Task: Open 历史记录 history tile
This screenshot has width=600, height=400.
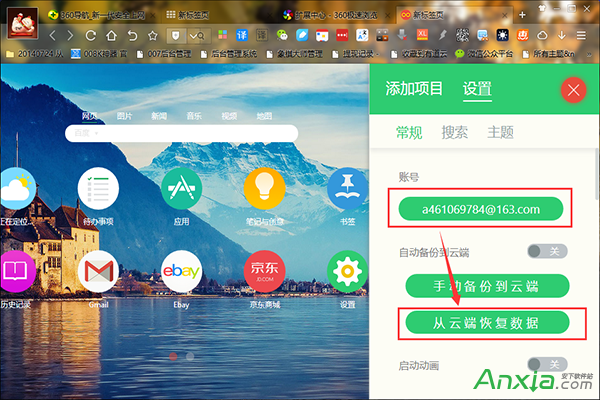Action: [x=16, y=271]
